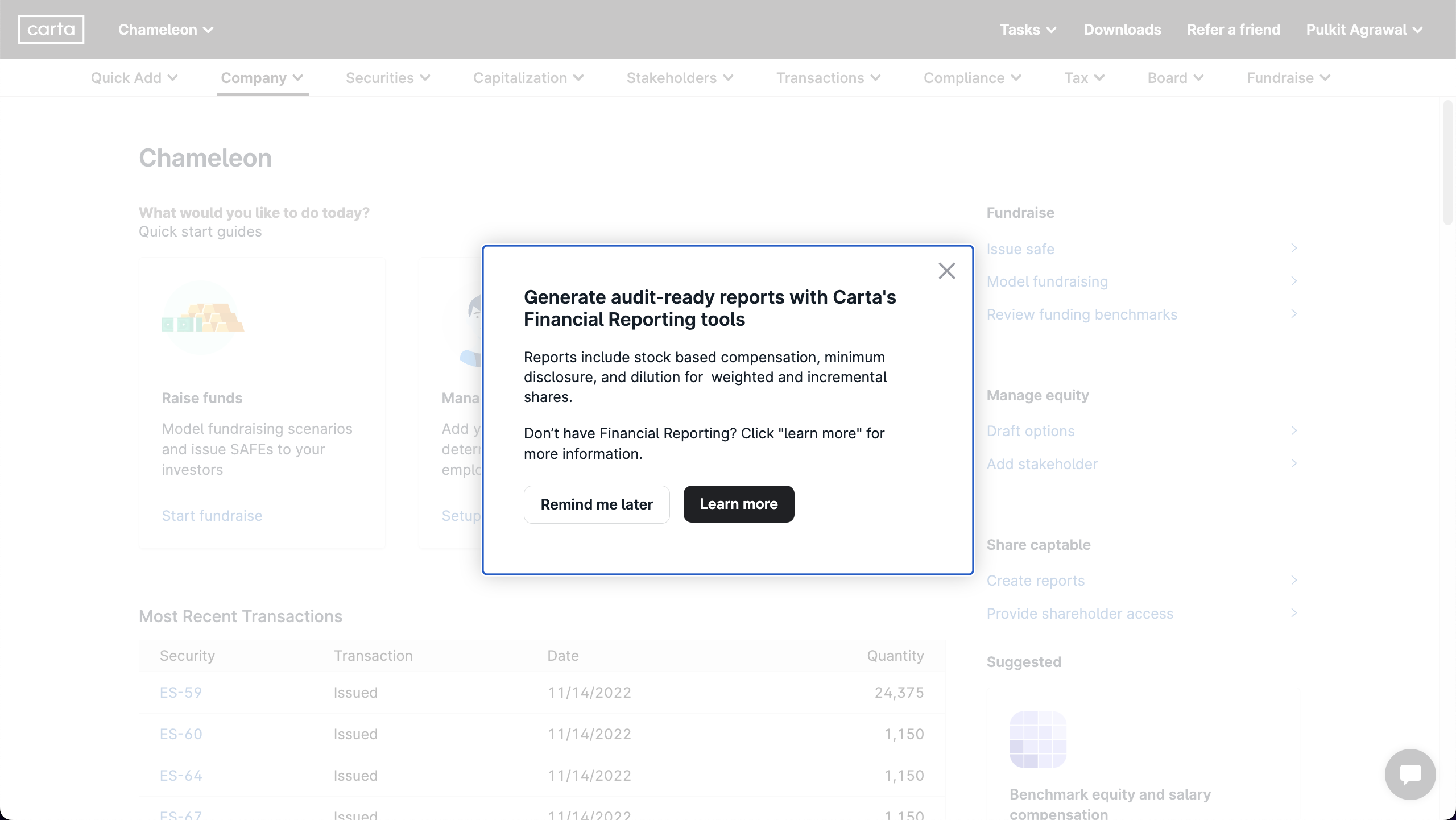Open the Capitalization menu
Viewport: 1456px width, 820px height.
(x=528, y=78)
